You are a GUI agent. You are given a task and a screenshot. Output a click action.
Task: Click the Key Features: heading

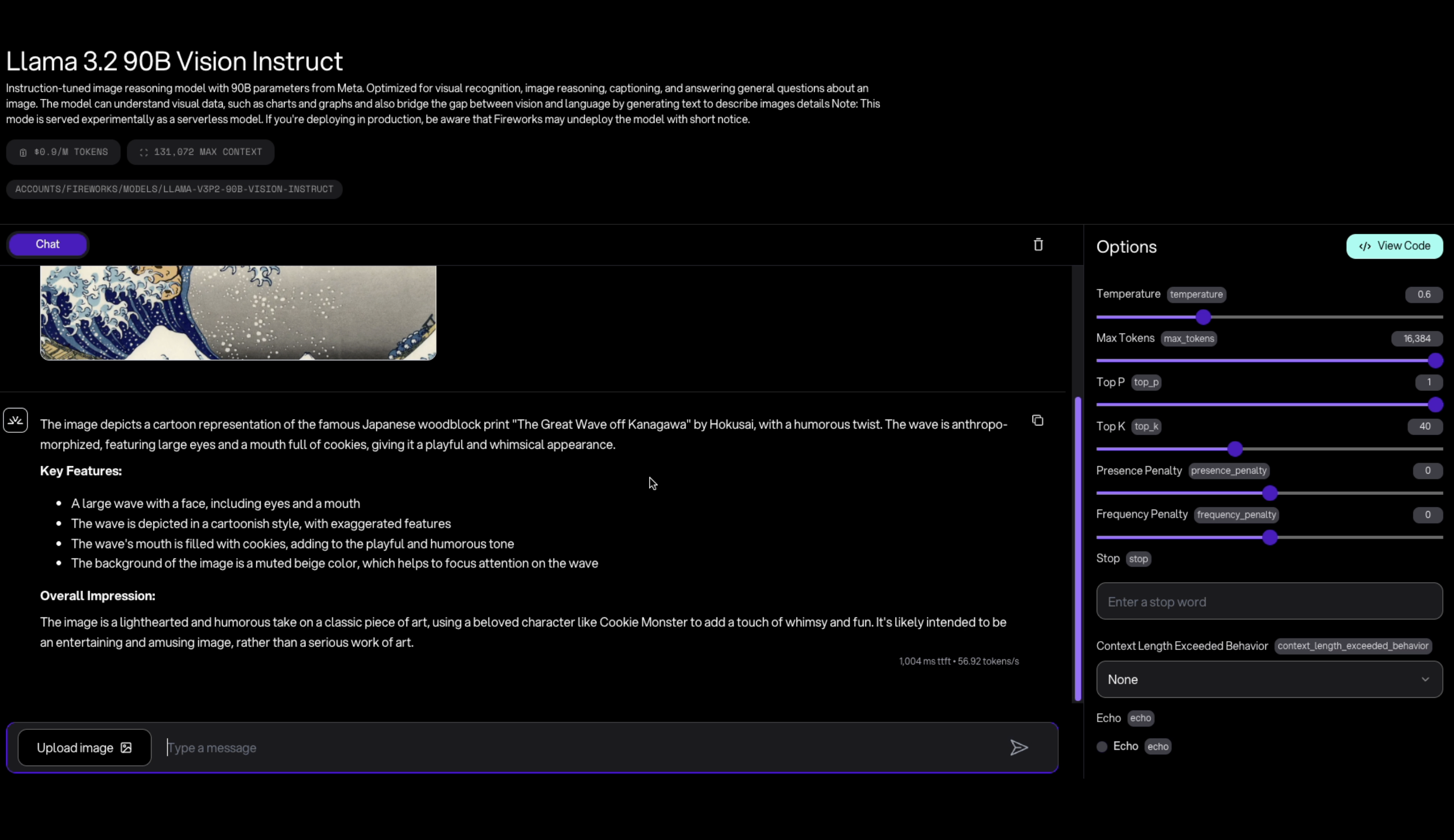point(81,471)
